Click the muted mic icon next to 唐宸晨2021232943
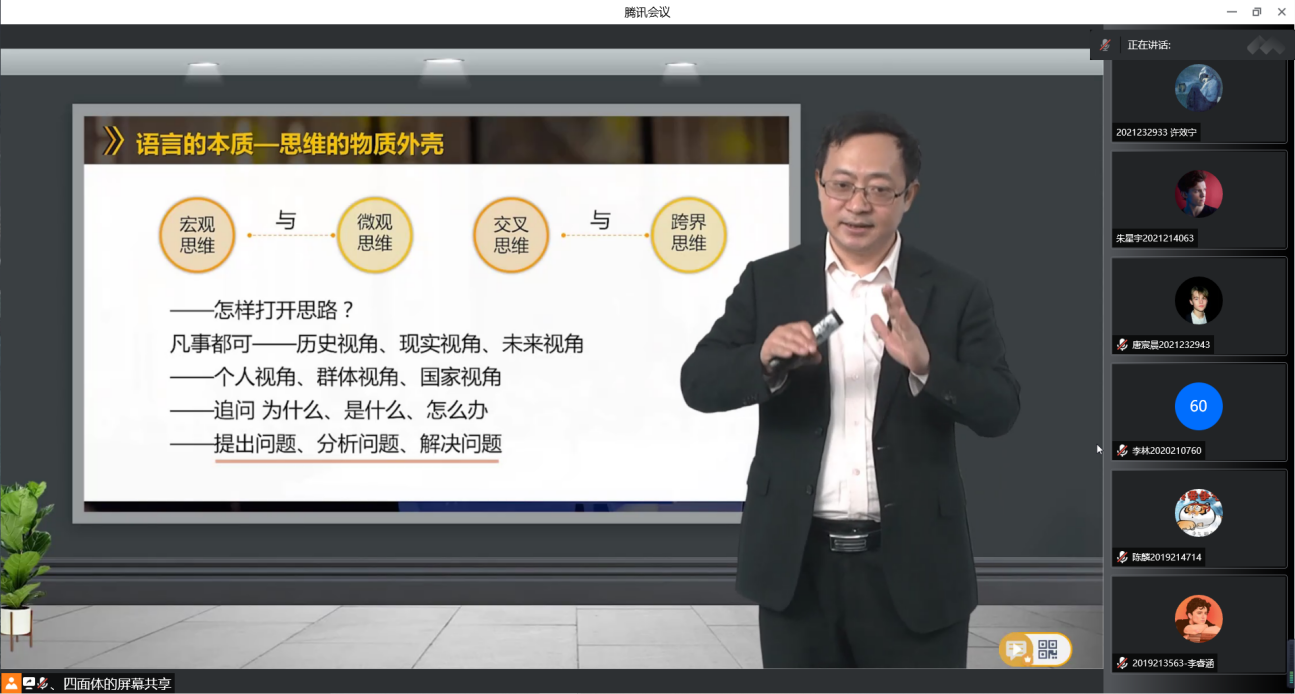1295x694 pixels. 1122,345
